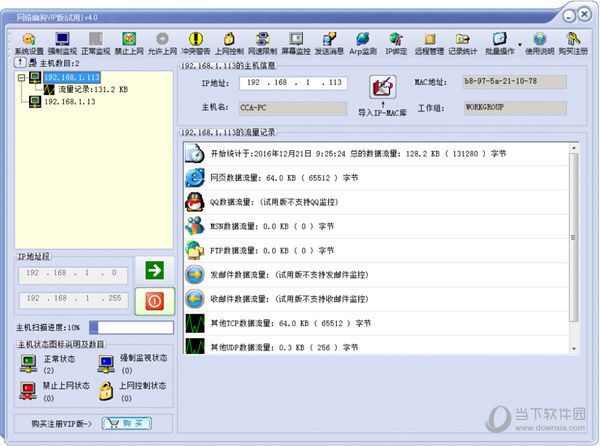Select host 192.168.1.13 in the tree

[x=70, y=102]
